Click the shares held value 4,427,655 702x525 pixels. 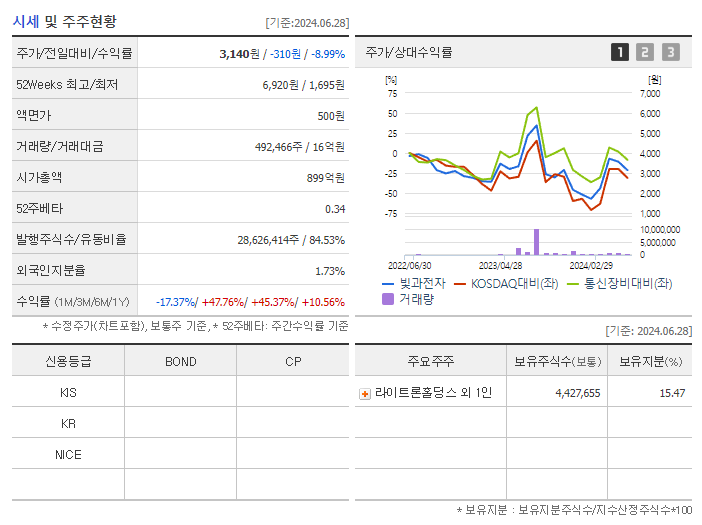[578, 393]
